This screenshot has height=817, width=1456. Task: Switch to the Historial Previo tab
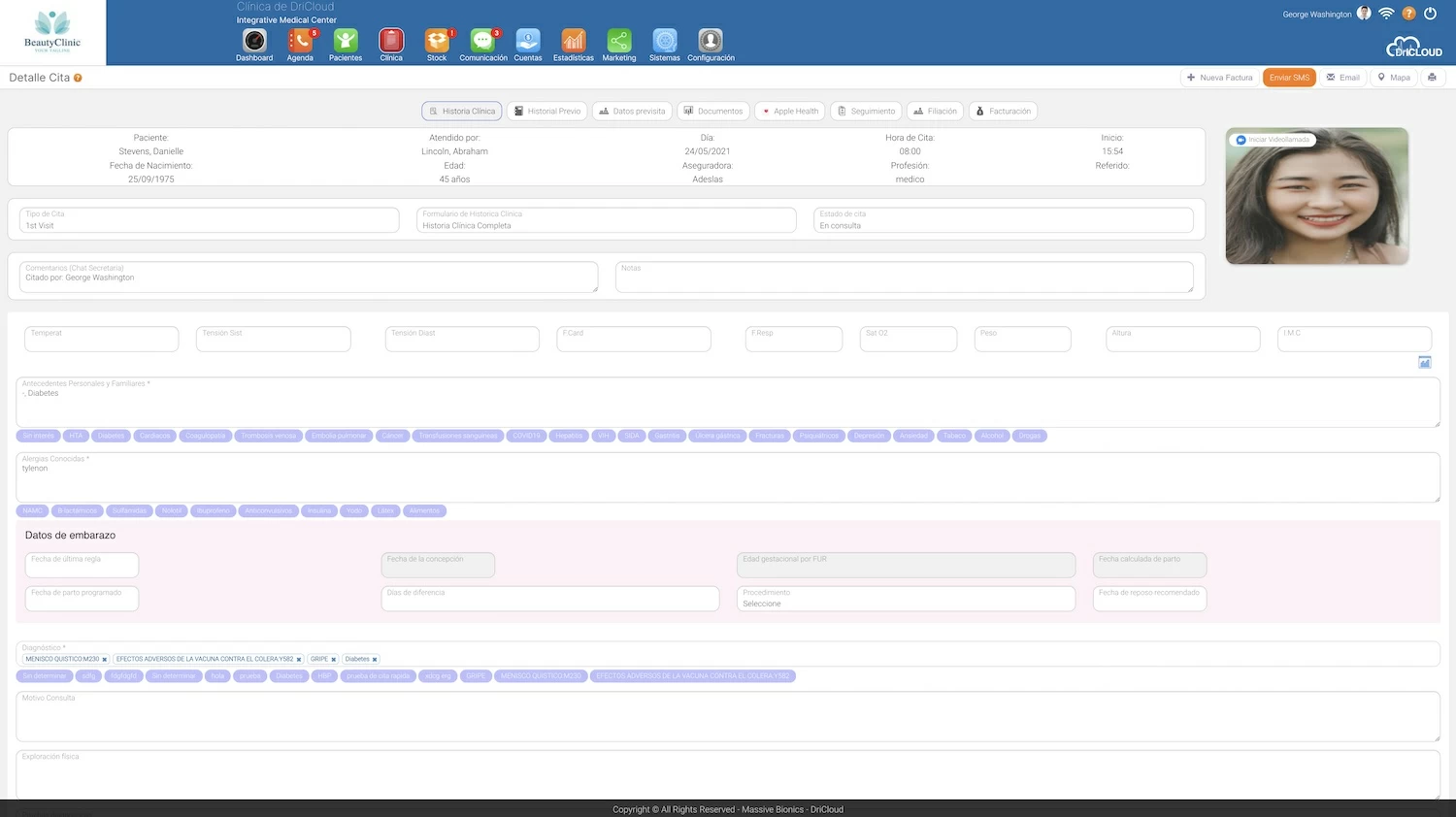coord(547,112)
